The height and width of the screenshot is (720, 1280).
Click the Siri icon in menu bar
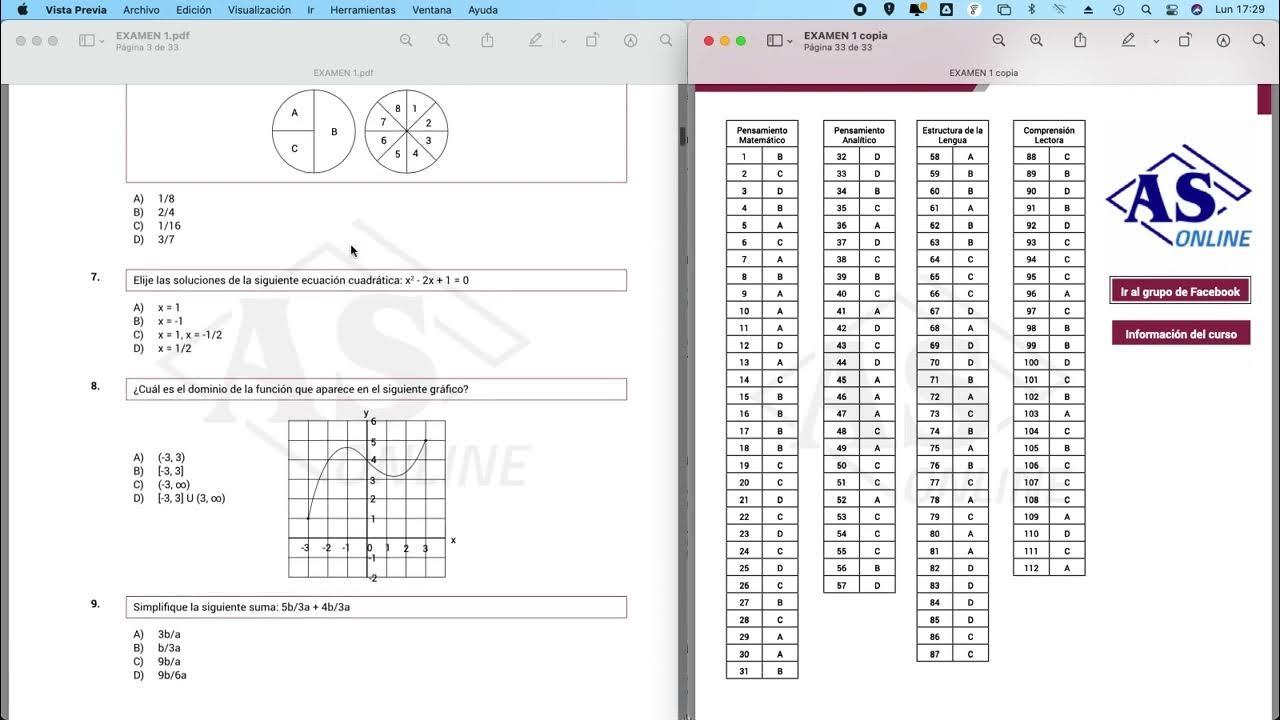pos(1197,10)
